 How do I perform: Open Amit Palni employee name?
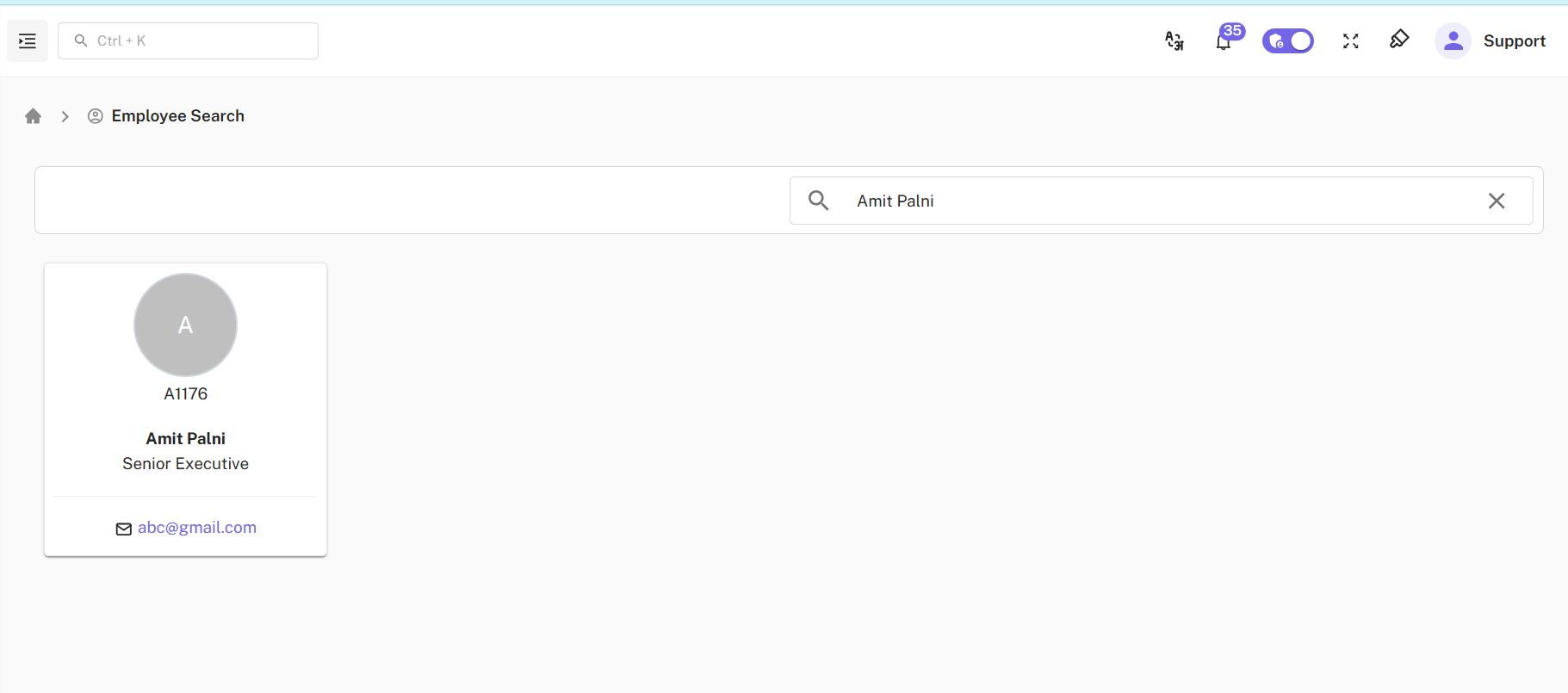[186, 438]
